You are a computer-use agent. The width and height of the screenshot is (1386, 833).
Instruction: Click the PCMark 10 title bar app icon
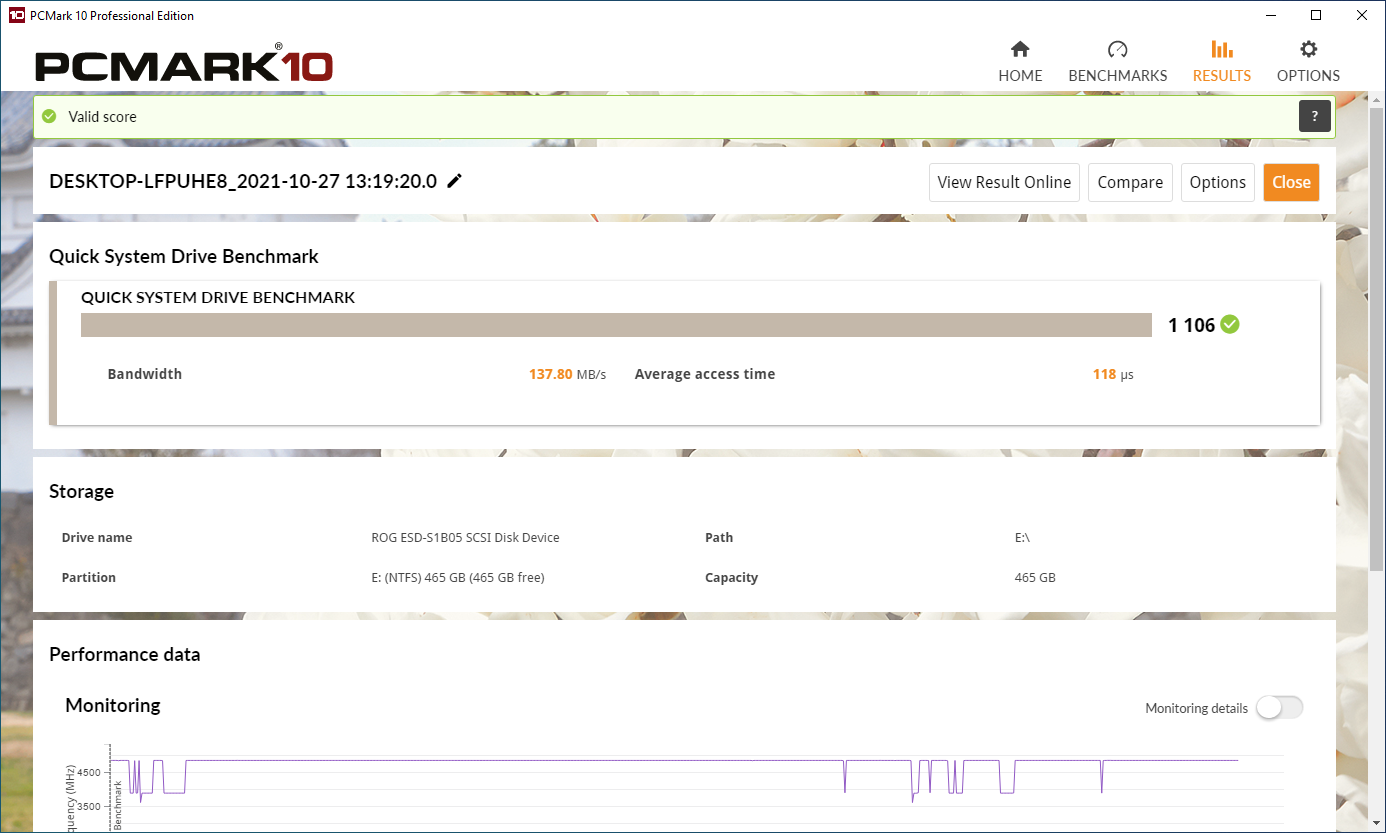click(15, 15)
